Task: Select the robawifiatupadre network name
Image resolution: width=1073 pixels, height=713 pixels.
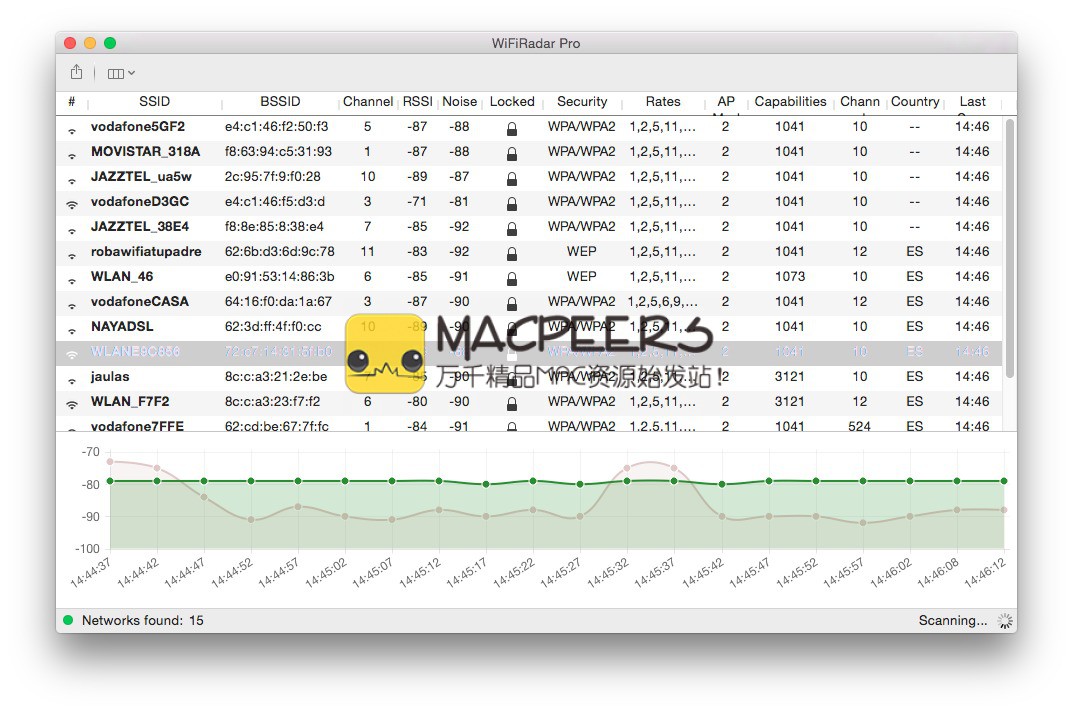Action: (x=146, y=251)
